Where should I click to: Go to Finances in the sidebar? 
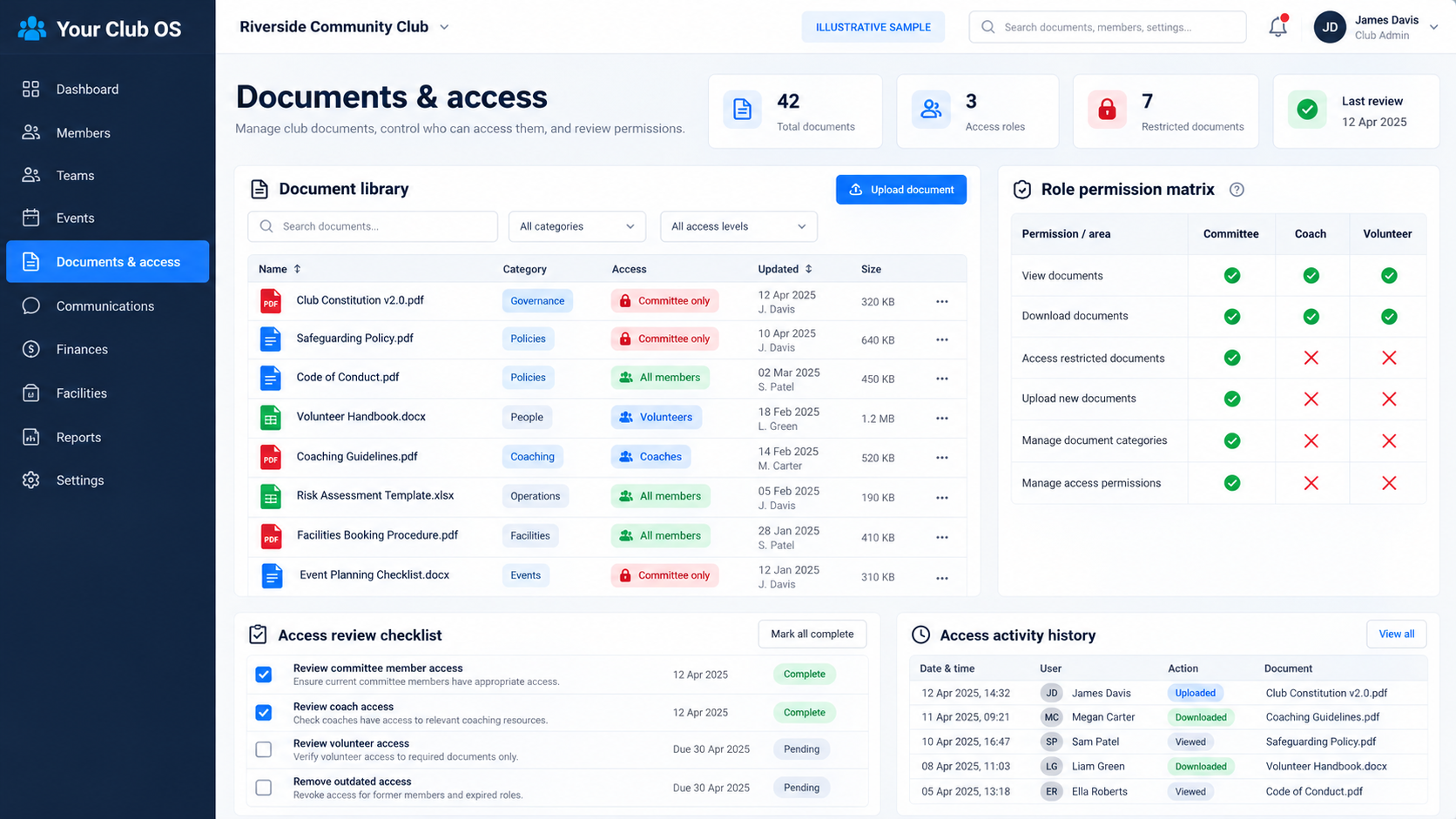point(107,349)
